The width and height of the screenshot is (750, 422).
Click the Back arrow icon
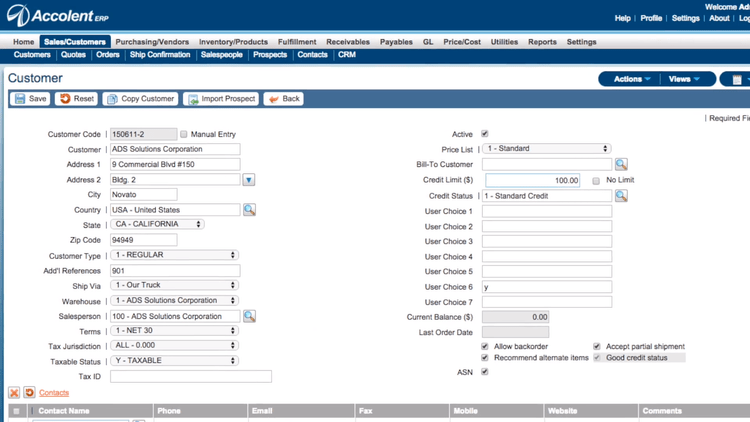click(274, 99)
